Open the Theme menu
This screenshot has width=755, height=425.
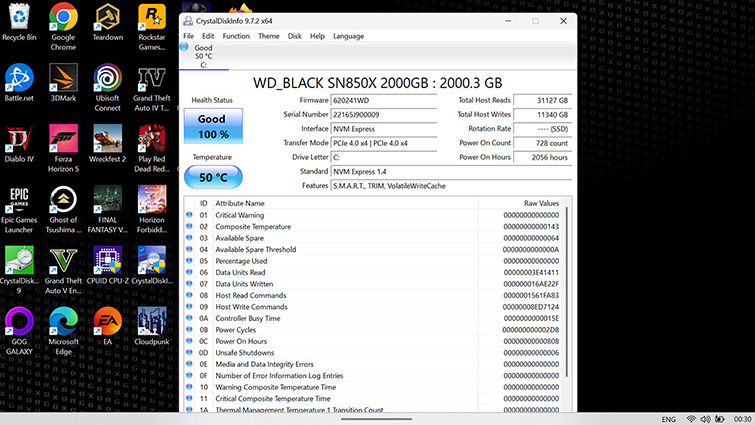pos(269,36)
